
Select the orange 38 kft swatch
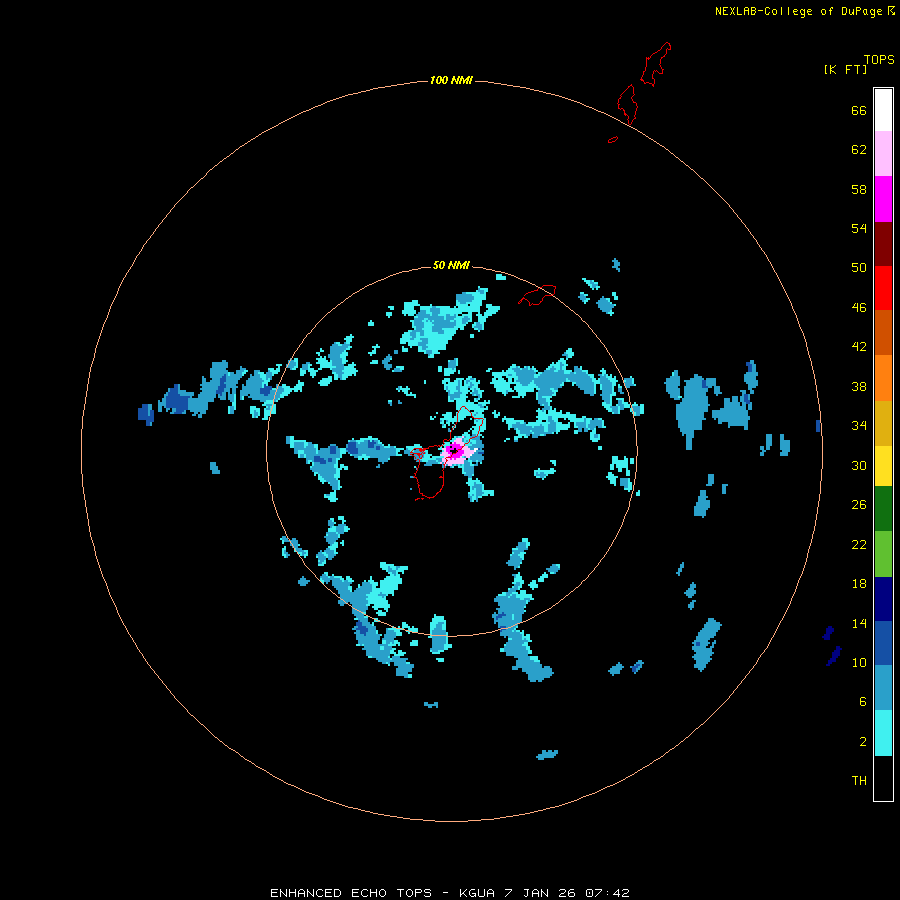point(883,377)
